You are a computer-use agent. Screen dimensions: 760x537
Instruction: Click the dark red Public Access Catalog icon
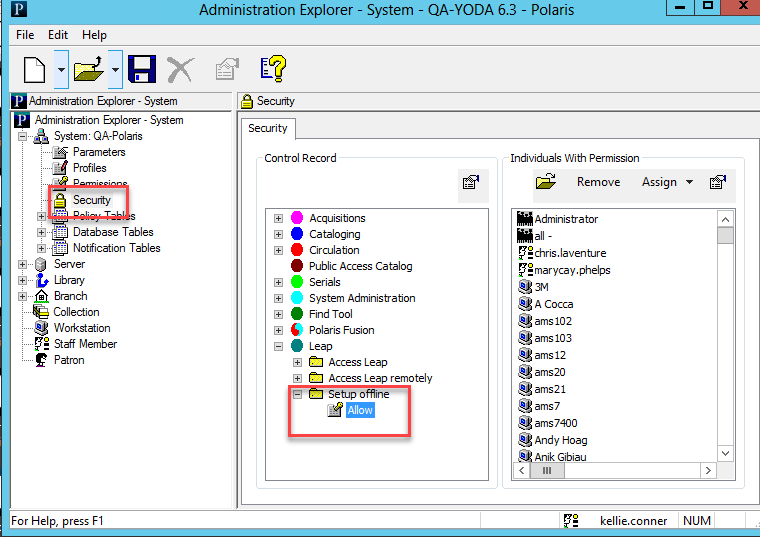click(x=297, y=266)
